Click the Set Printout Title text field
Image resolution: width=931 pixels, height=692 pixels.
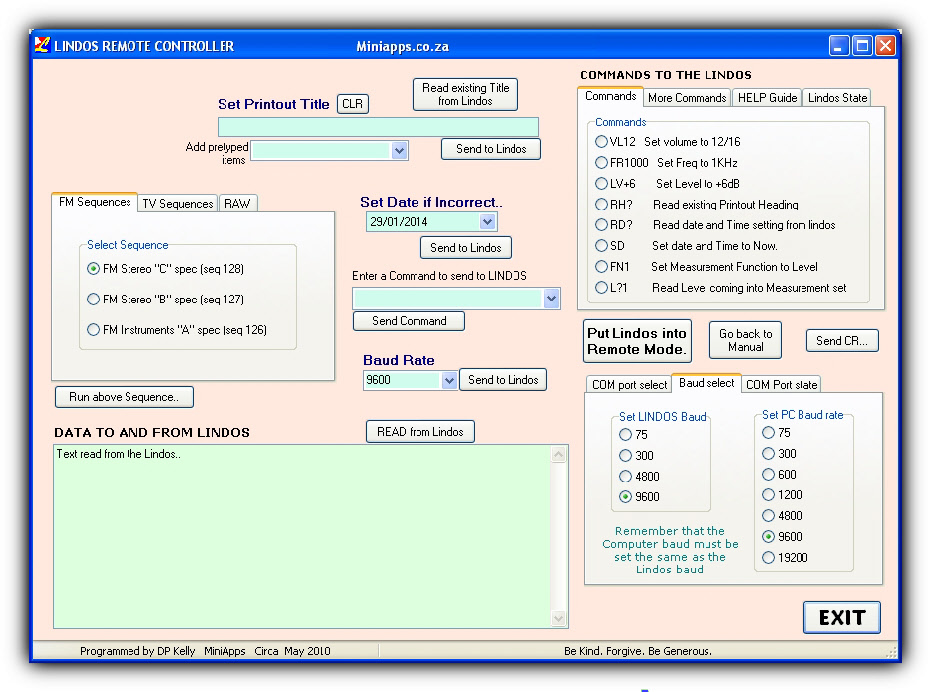pos(378,127)
